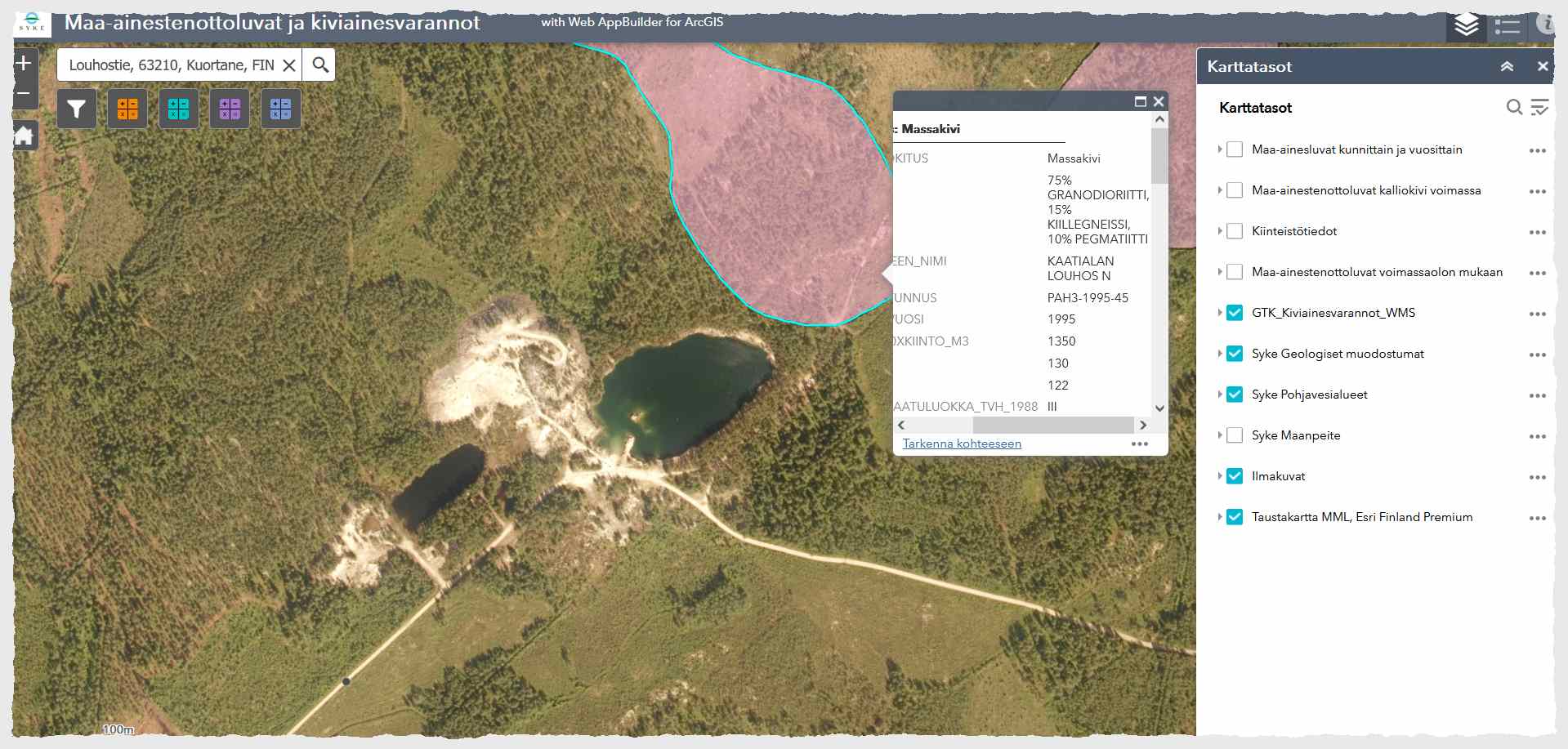Click the Tarkenna kohteeseen link

[962, 444]
